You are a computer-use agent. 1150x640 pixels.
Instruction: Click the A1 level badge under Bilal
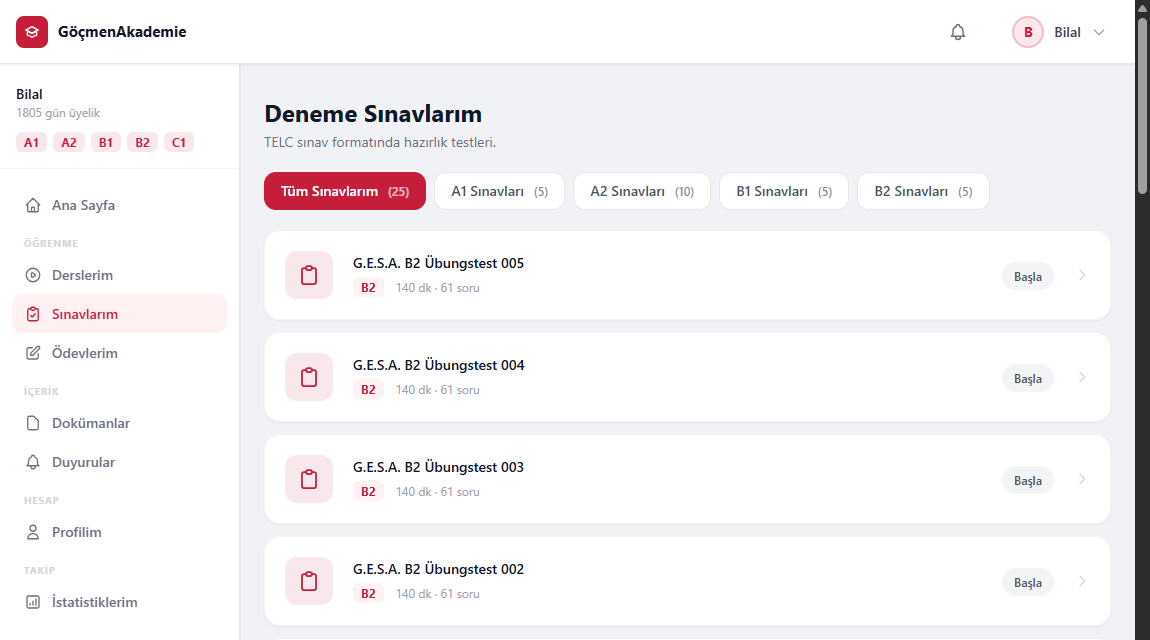point(32,142)
